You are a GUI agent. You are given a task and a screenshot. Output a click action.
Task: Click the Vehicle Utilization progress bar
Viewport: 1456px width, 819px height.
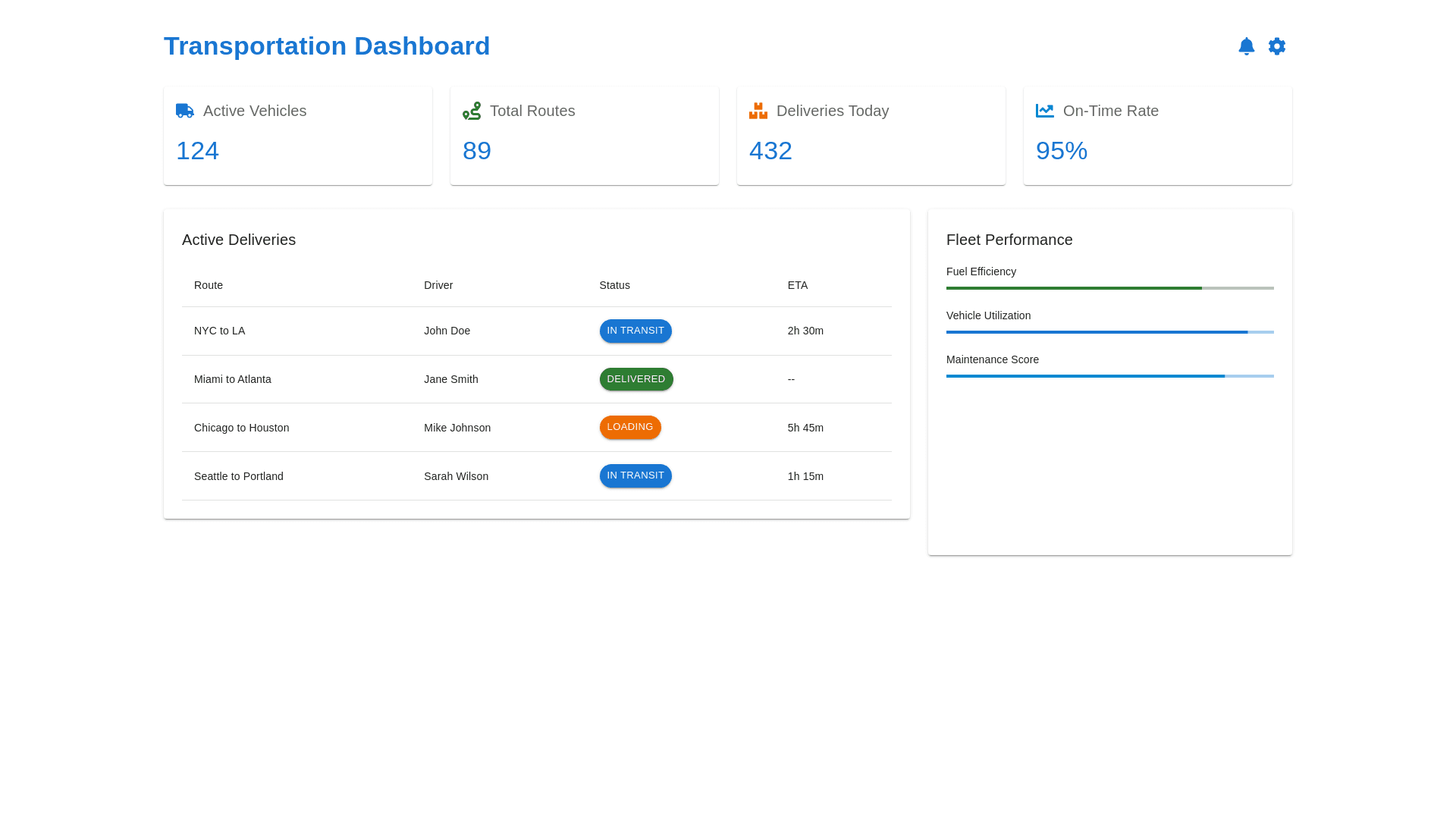pos(1109,332)
